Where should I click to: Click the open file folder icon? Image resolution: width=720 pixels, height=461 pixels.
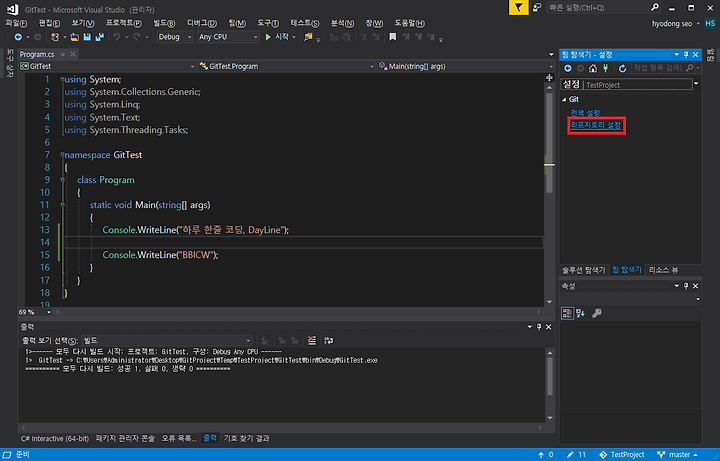coord(74,37)
